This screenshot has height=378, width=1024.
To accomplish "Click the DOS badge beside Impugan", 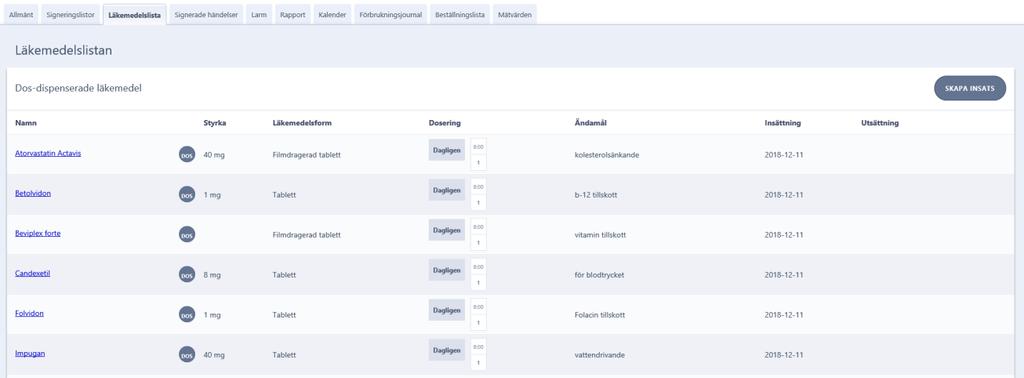I will pyautogui.click(x=187, y=354).
